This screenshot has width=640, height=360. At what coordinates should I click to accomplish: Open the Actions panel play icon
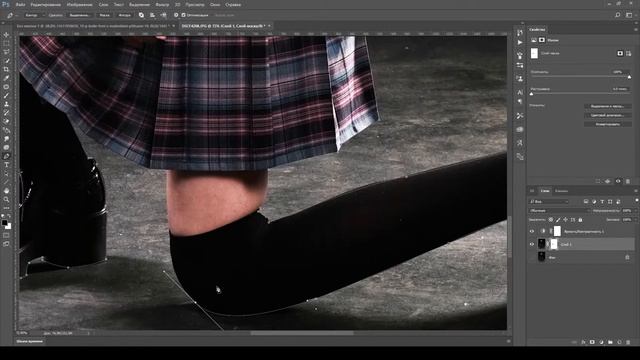(x=520, y=42)
